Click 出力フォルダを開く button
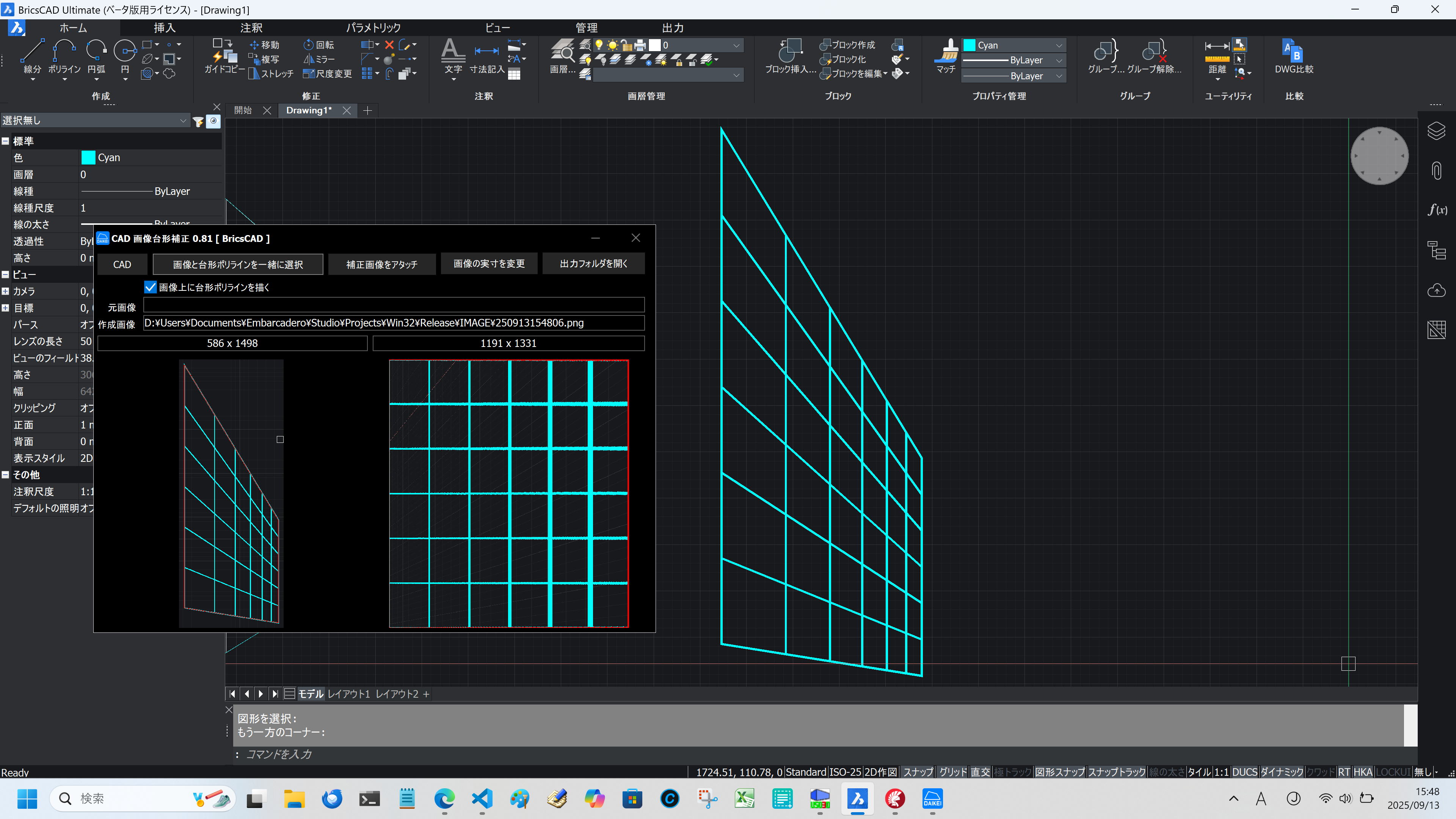Image resolution: width=1456 pixels, height=819 pixels. [x=593, y=264]
